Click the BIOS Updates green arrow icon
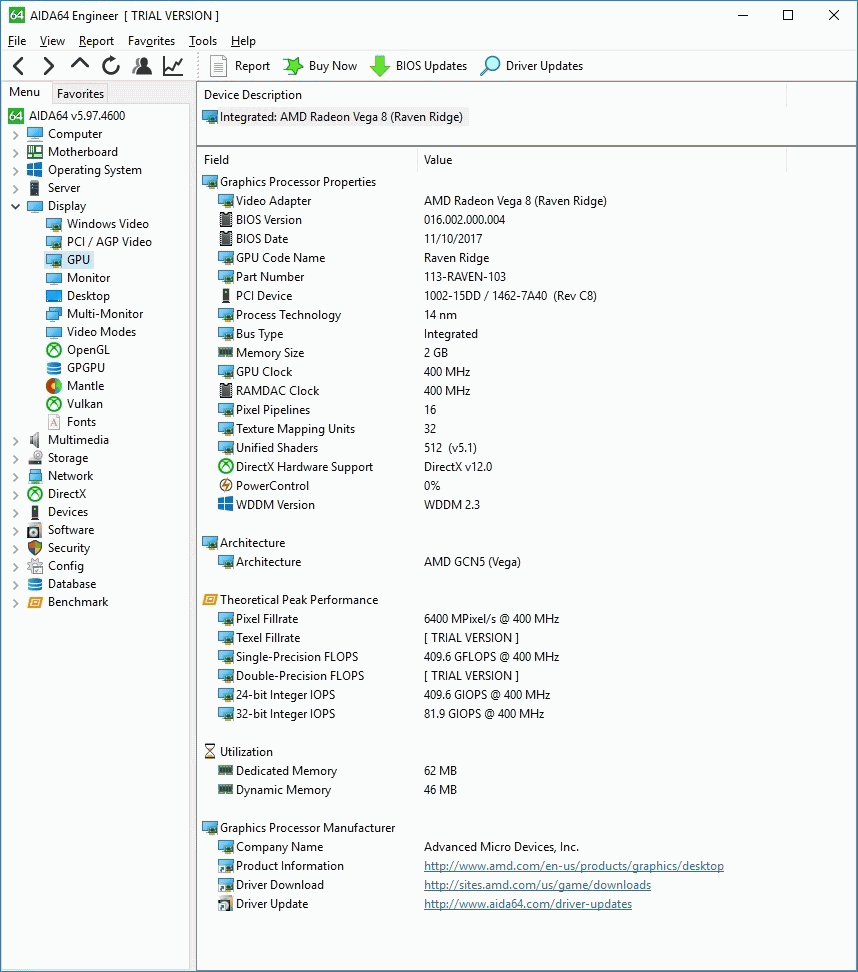The image size is (858, 972). coord(379,66)
